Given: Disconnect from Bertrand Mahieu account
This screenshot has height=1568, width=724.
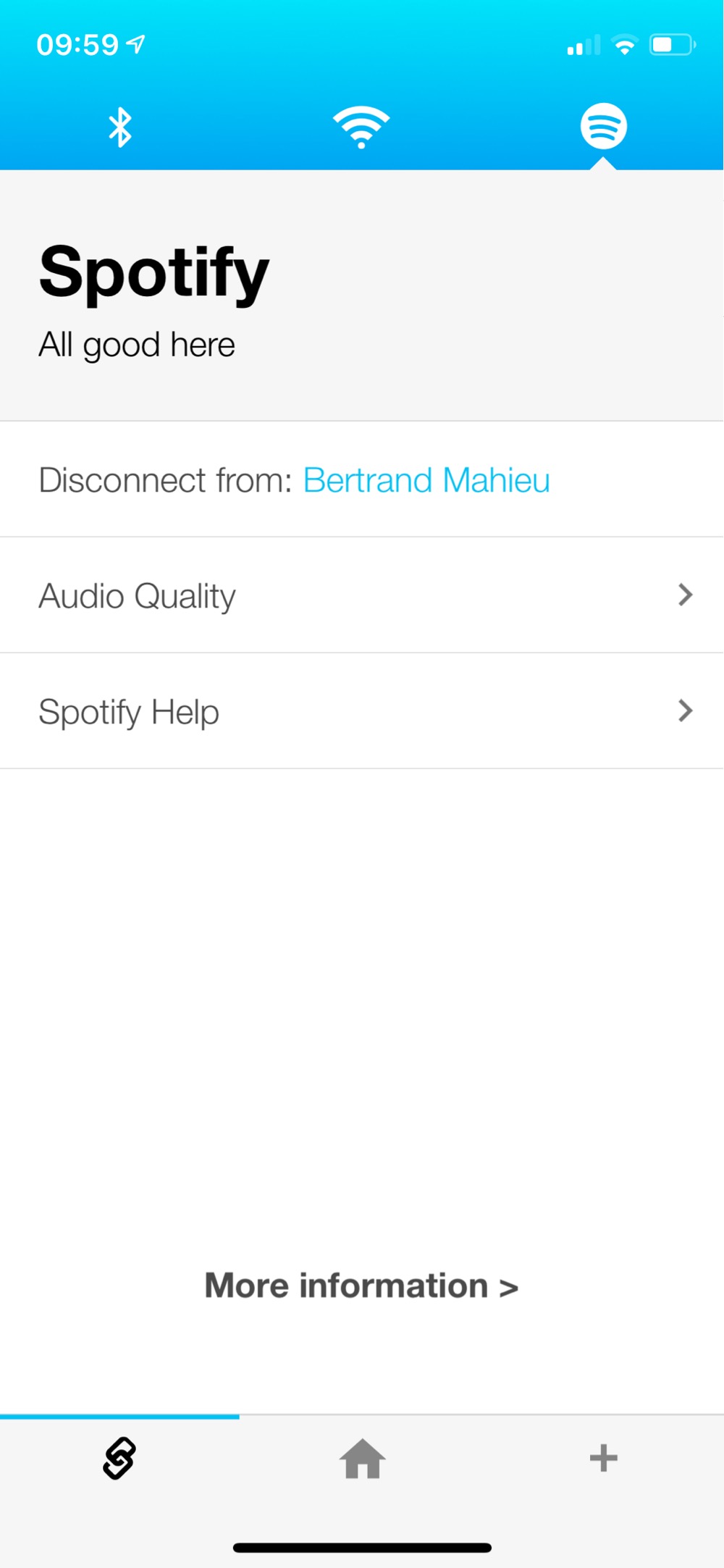Looking at the screenshot, I should click(x=426, y=480).
